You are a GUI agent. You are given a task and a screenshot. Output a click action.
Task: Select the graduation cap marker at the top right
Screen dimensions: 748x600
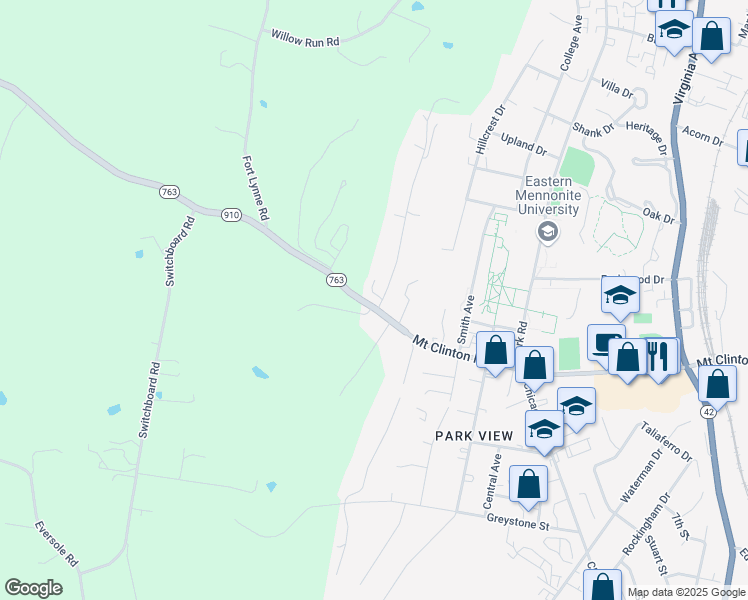674,32
